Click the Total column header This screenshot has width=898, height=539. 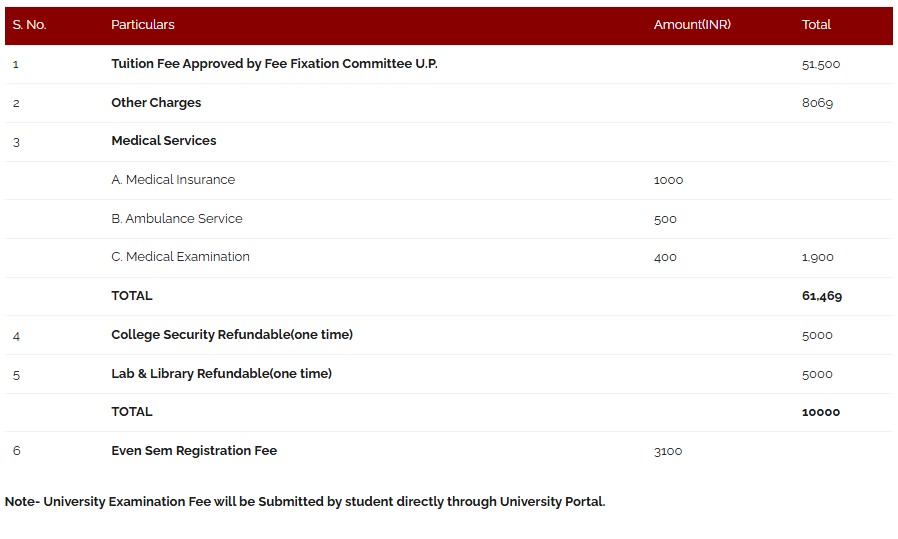pyautogui.click(x=816, y=25)
